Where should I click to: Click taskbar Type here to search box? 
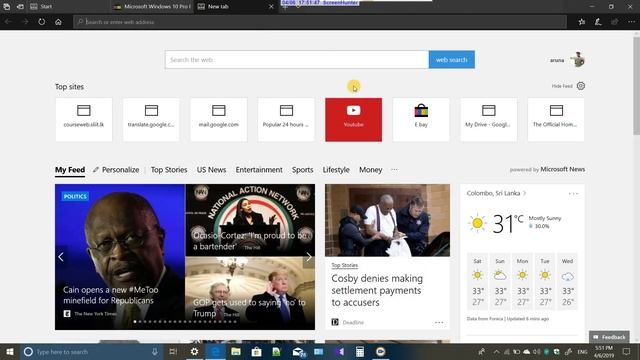tap(91, 351)
